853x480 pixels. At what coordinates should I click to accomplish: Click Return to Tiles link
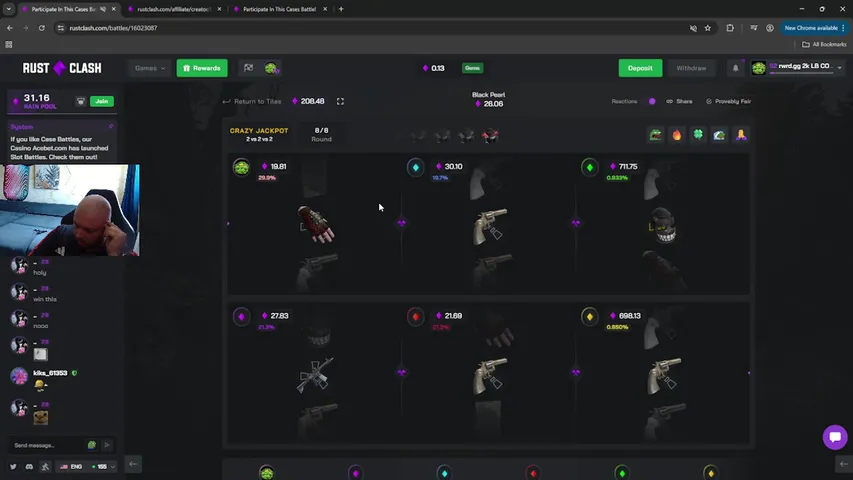(x=252, y=101)
